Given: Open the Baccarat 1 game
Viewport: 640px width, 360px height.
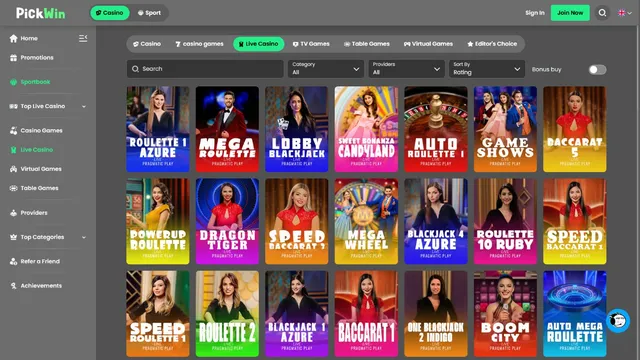Looking at the screenshot, I should [x=366, y=313].
